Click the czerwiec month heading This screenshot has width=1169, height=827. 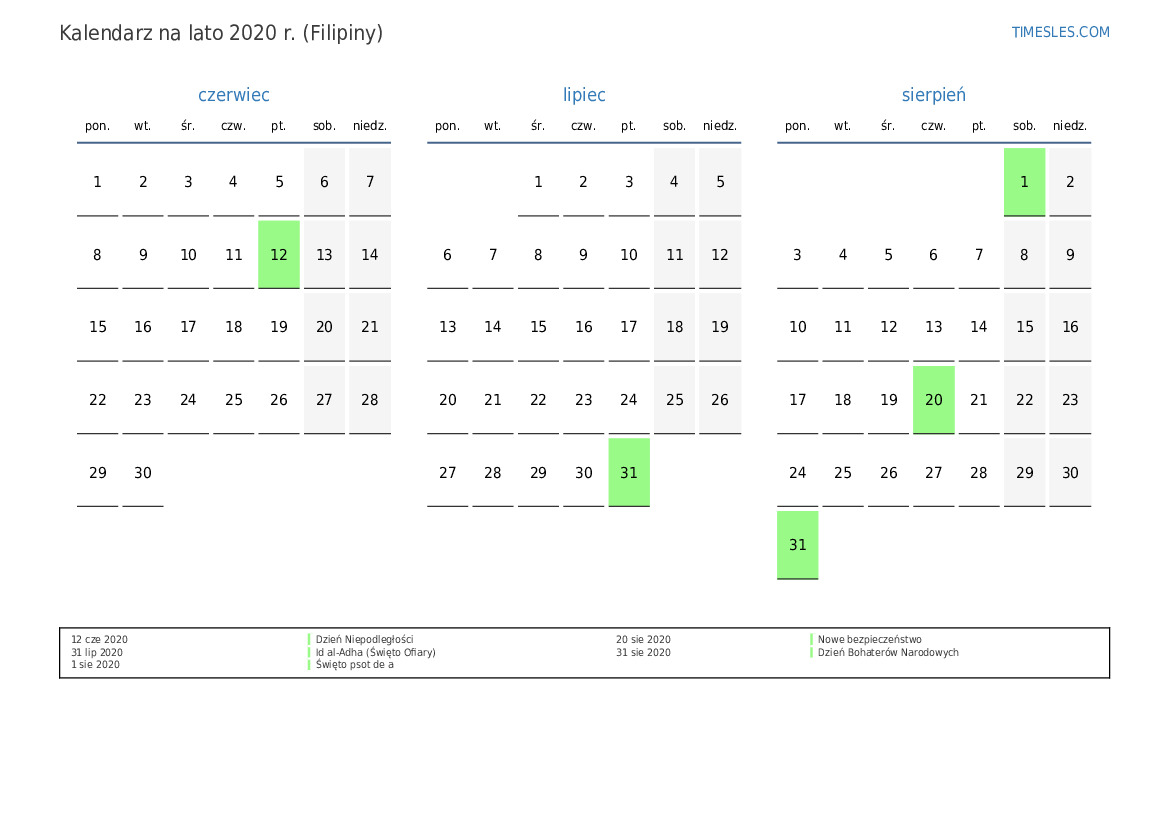(x=234, y=95)
